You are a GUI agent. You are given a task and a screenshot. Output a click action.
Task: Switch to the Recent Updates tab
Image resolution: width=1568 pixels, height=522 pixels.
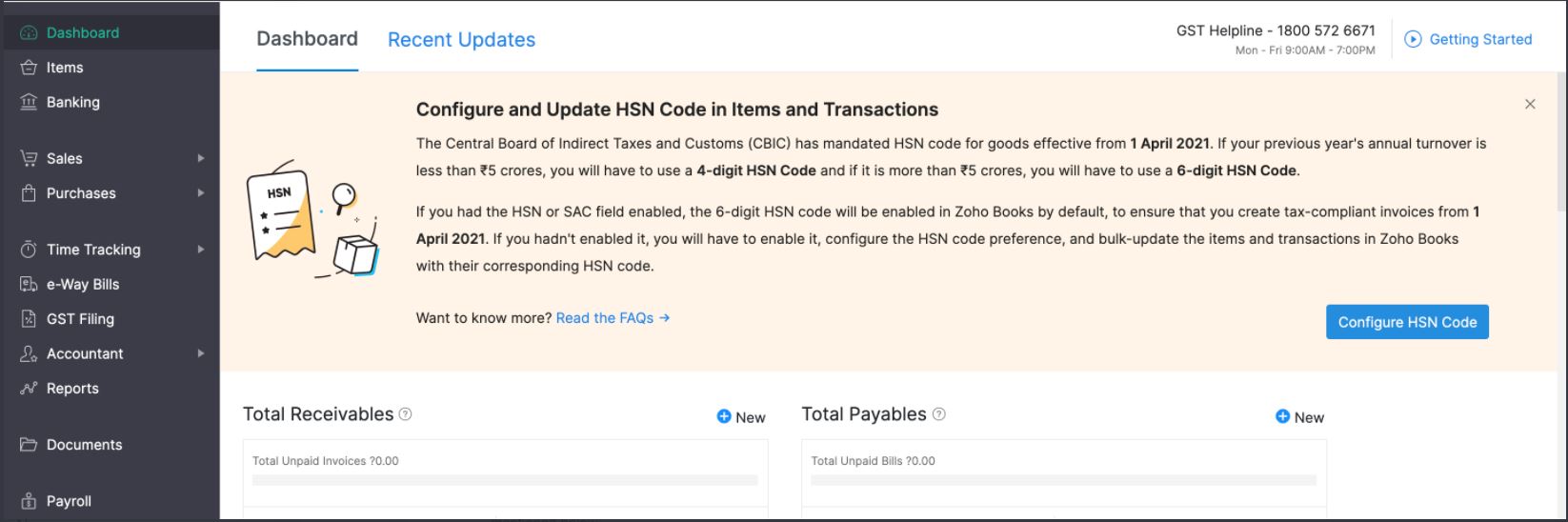coord(461,40)
